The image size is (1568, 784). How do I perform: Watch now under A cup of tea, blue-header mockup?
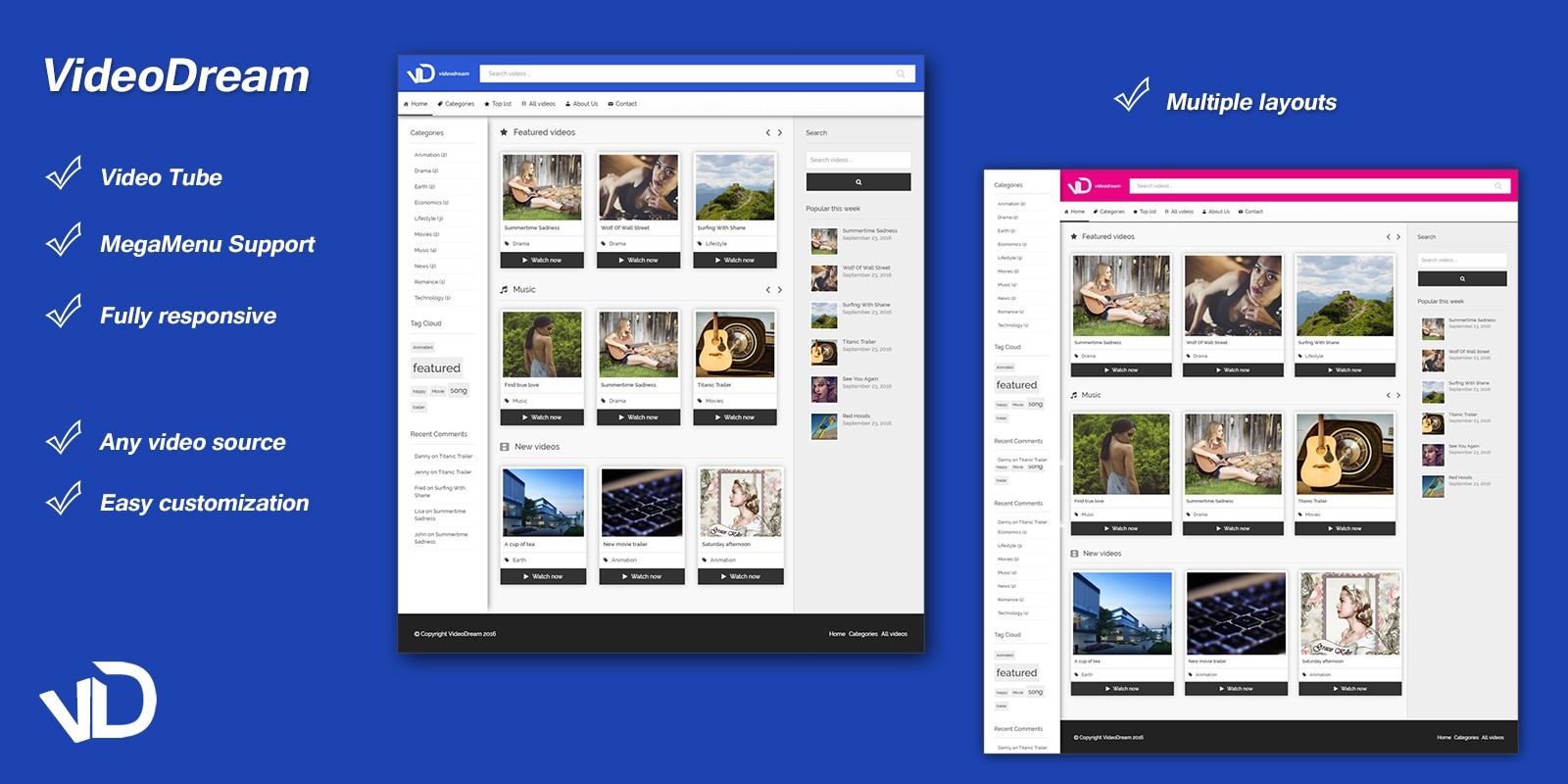543,576
